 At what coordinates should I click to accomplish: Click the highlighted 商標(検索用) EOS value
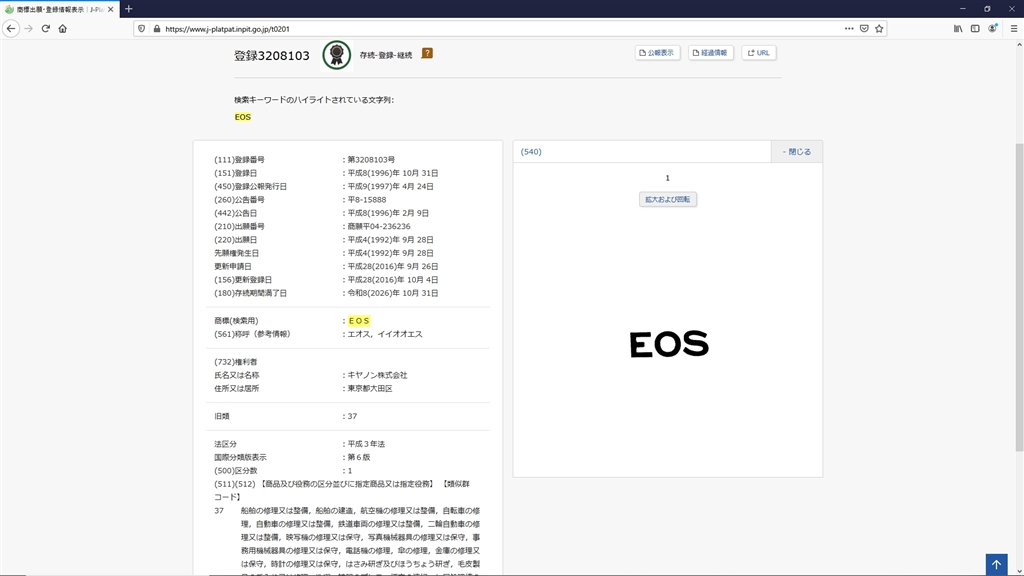tap(359, 321)
